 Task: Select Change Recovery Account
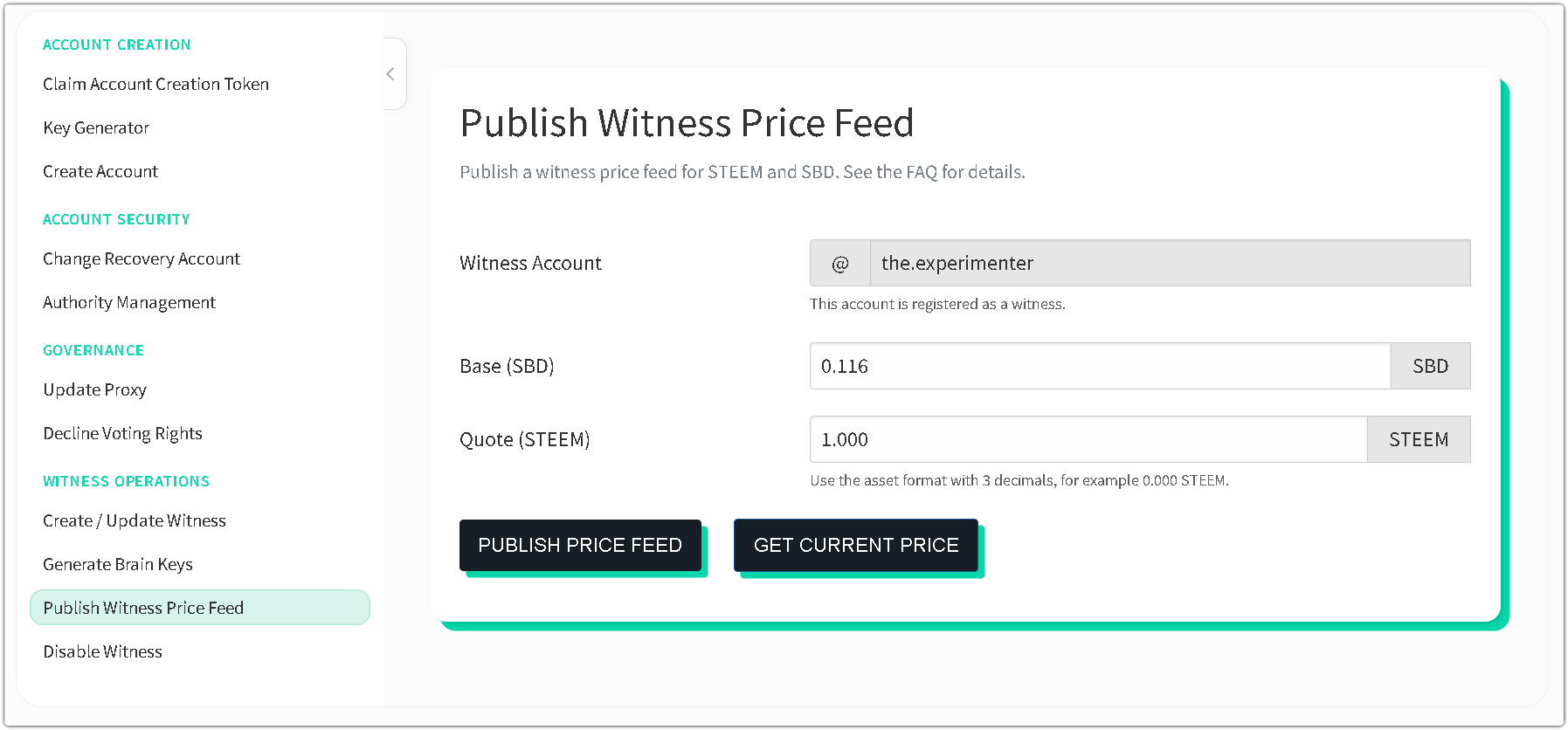coord(142,258)
